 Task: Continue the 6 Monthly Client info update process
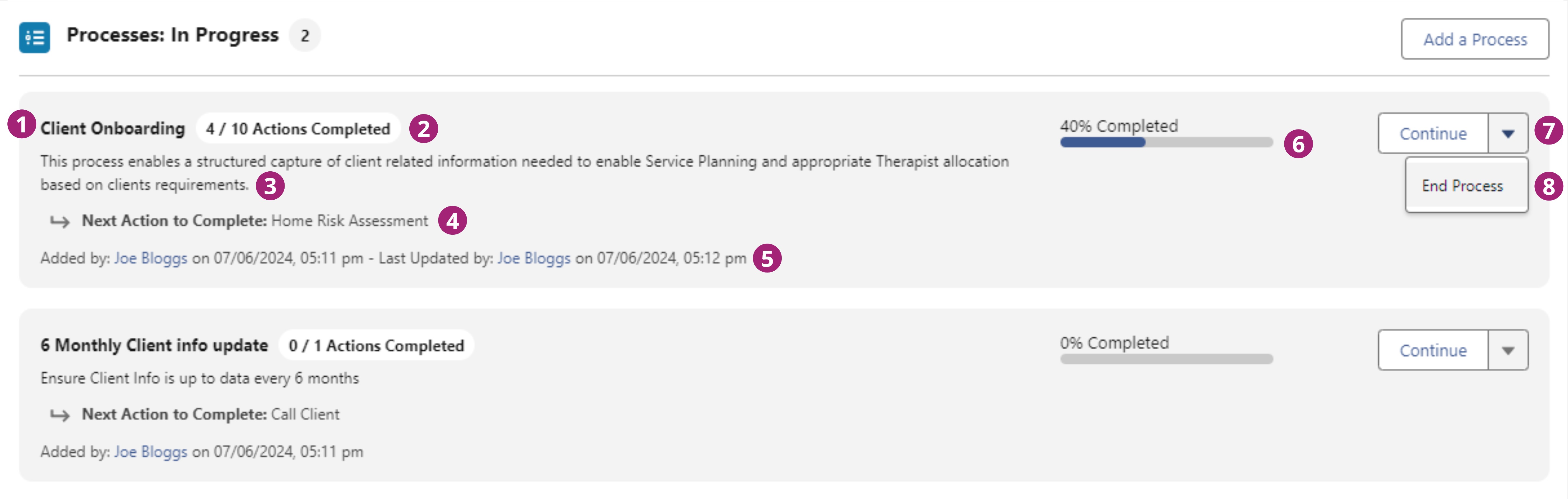coord(1433,351)
